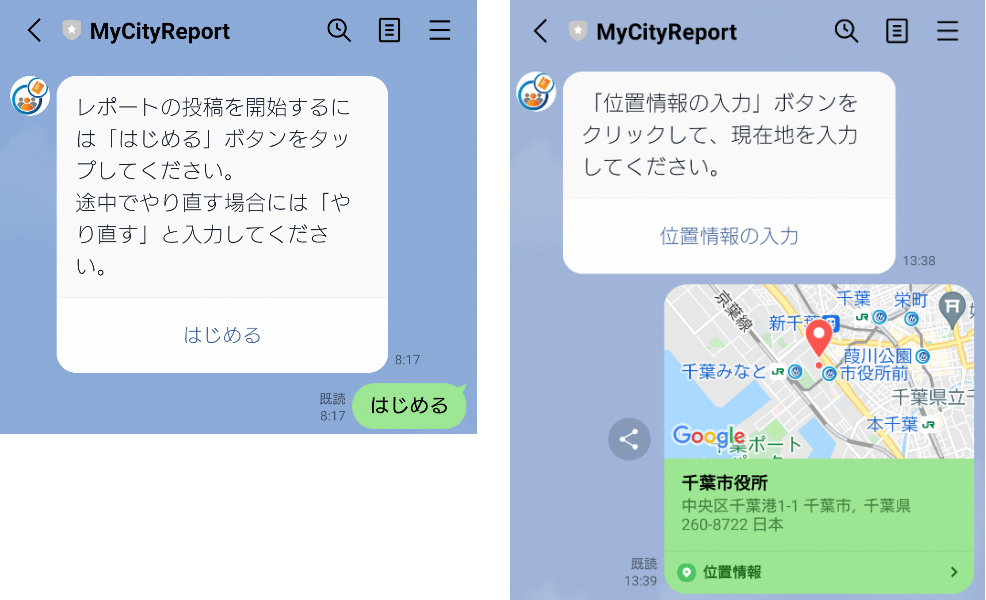Screen dimensions: 986x600
Task: Tap 千葉みなと station label on map
Action: (x=724, y=371)
